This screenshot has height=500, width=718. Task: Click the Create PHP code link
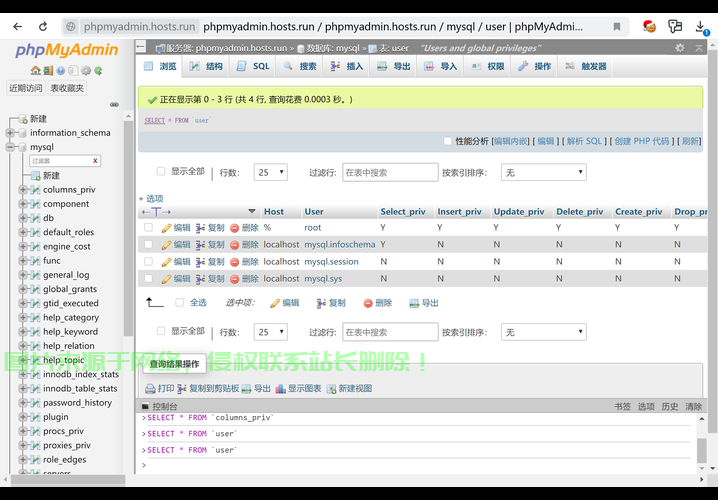[x=642, y=141]
